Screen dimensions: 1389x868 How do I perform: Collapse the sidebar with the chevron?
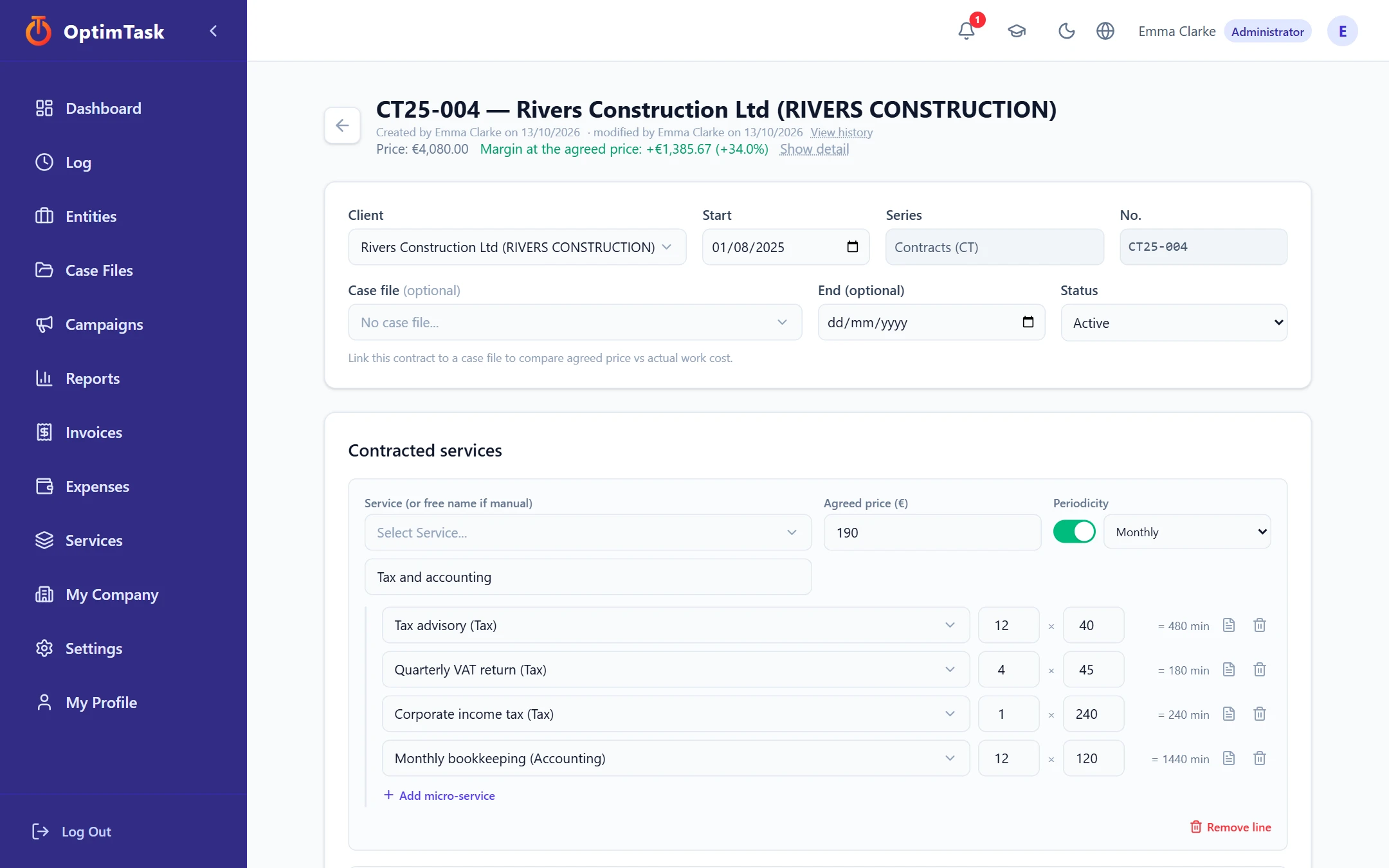pyautogui.click(x=213, y=31)
